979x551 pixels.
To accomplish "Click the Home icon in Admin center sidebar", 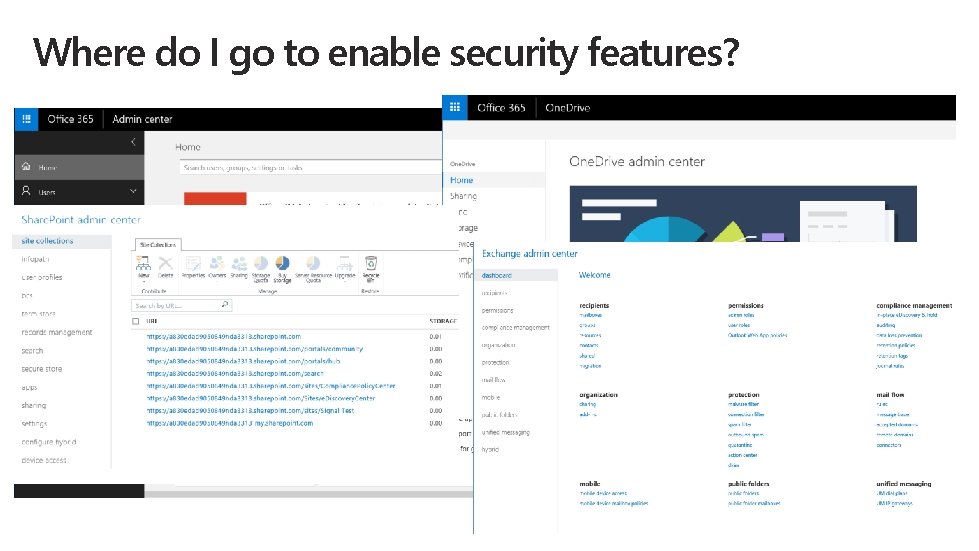I will 26,167.
